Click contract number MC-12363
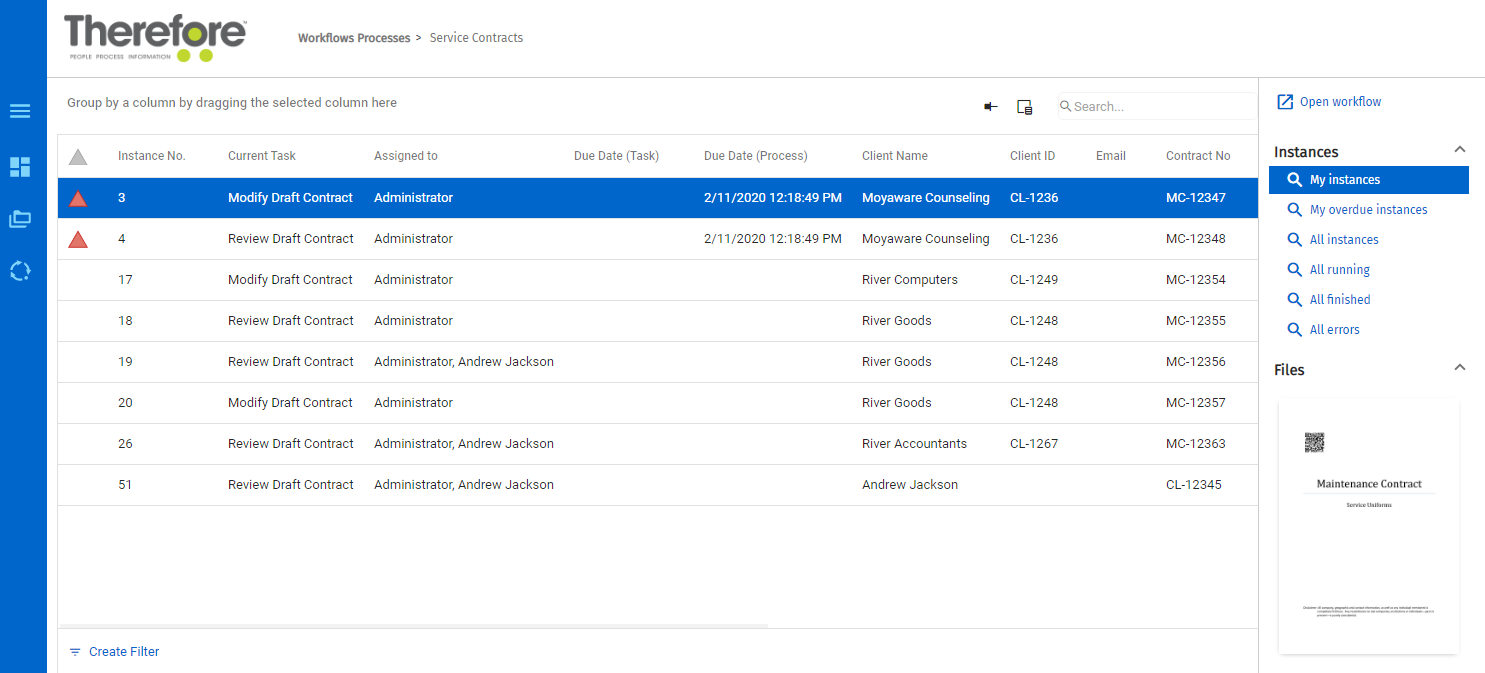1485x673 pixels. pos(1196,444)
